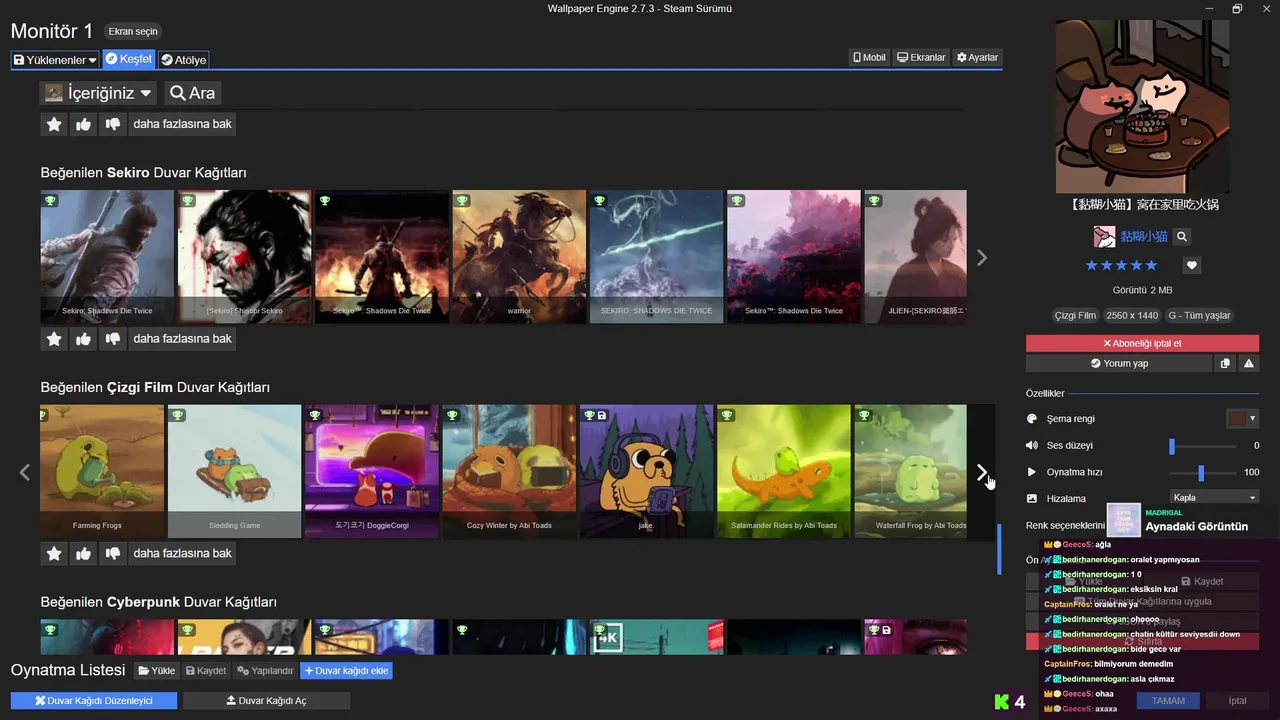
Task: Click Yapılandır in the playlist bar
Action: click(x=266, y=671)
